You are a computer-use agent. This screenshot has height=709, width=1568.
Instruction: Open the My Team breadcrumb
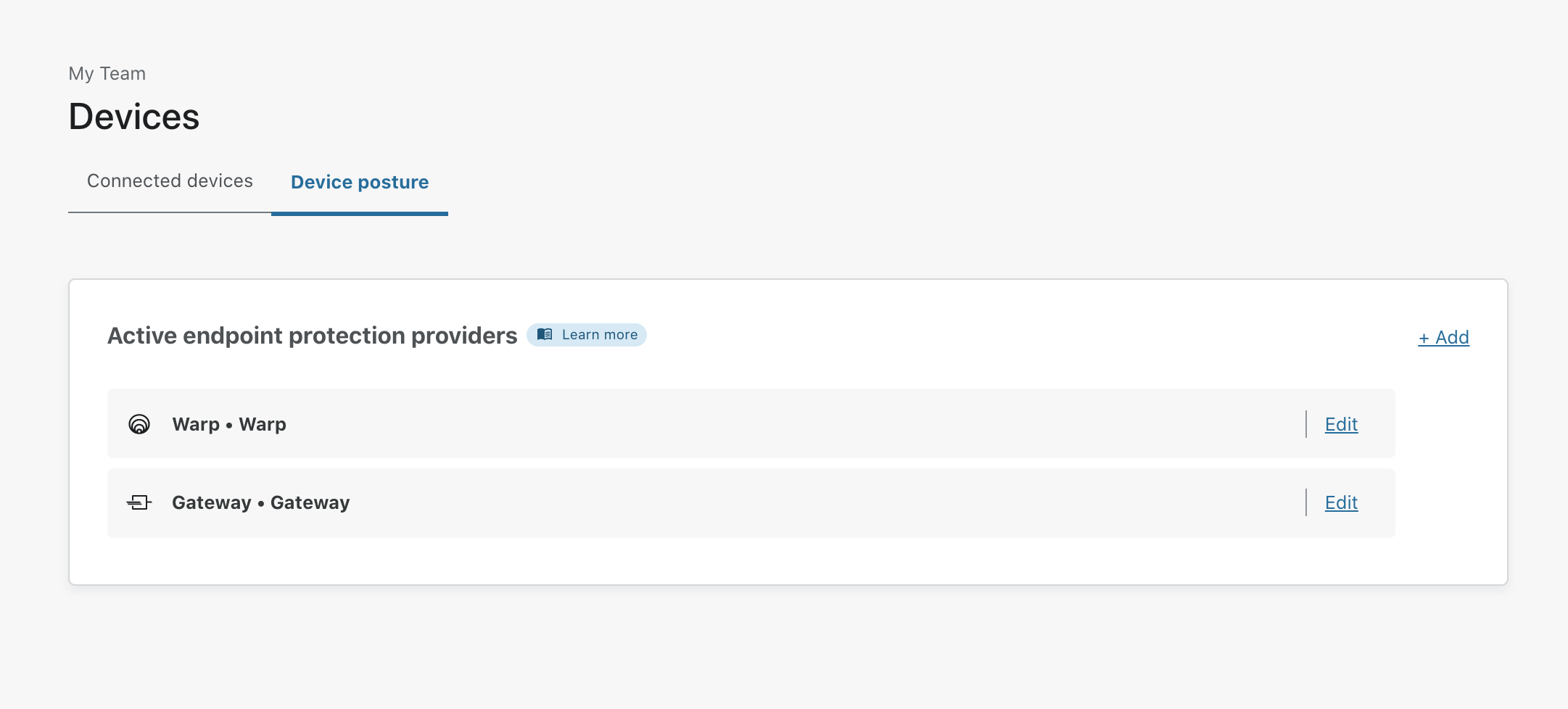(x=107, y=72)
